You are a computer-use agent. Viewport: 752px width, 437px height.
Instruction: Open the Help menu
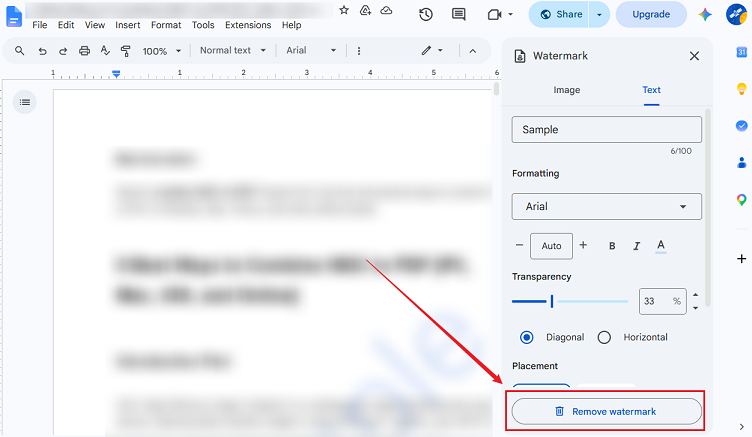[291, 25]
